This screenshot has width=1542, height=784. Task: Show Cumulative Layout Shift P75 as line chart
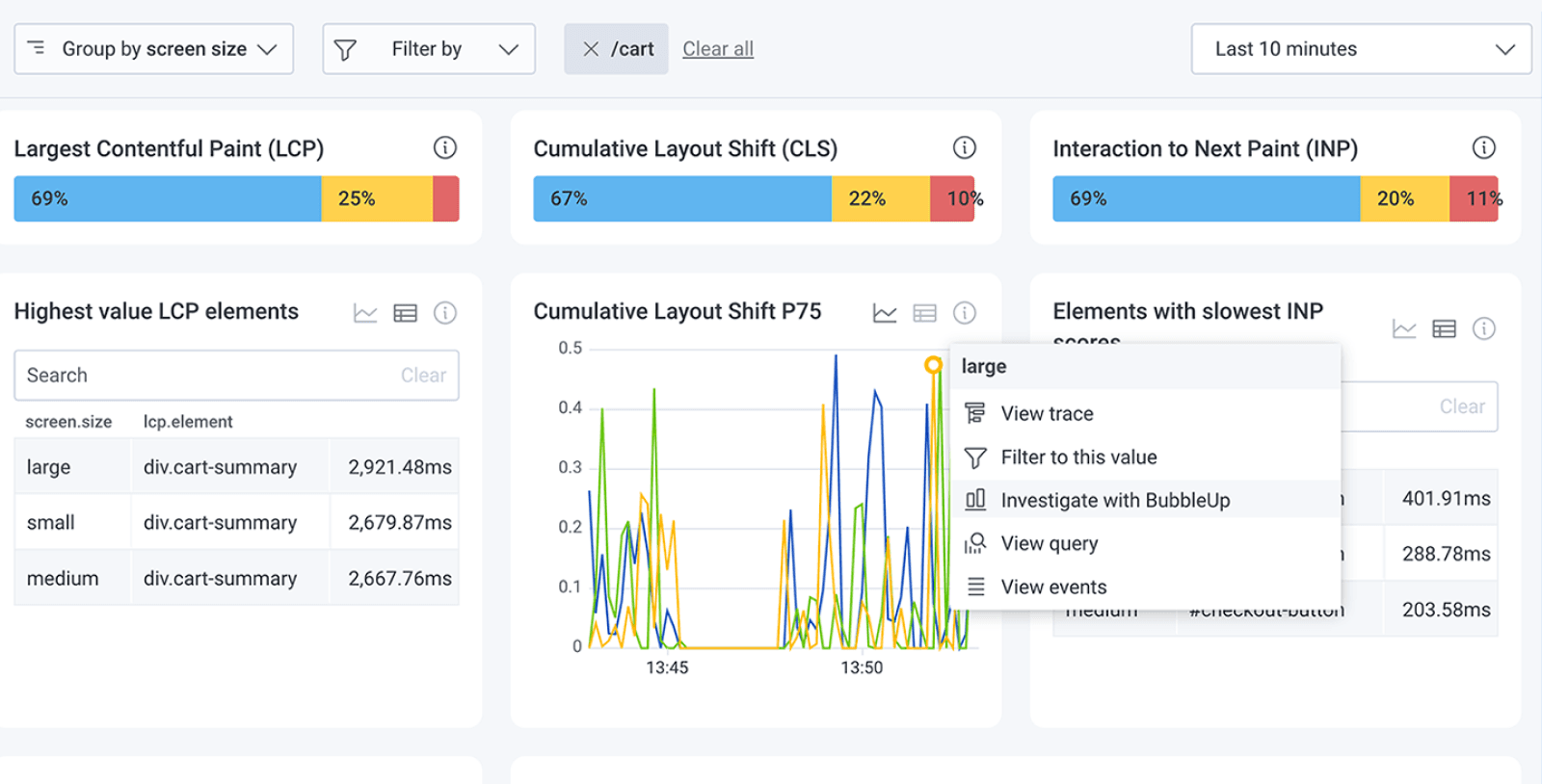click(x=885, y=313)
